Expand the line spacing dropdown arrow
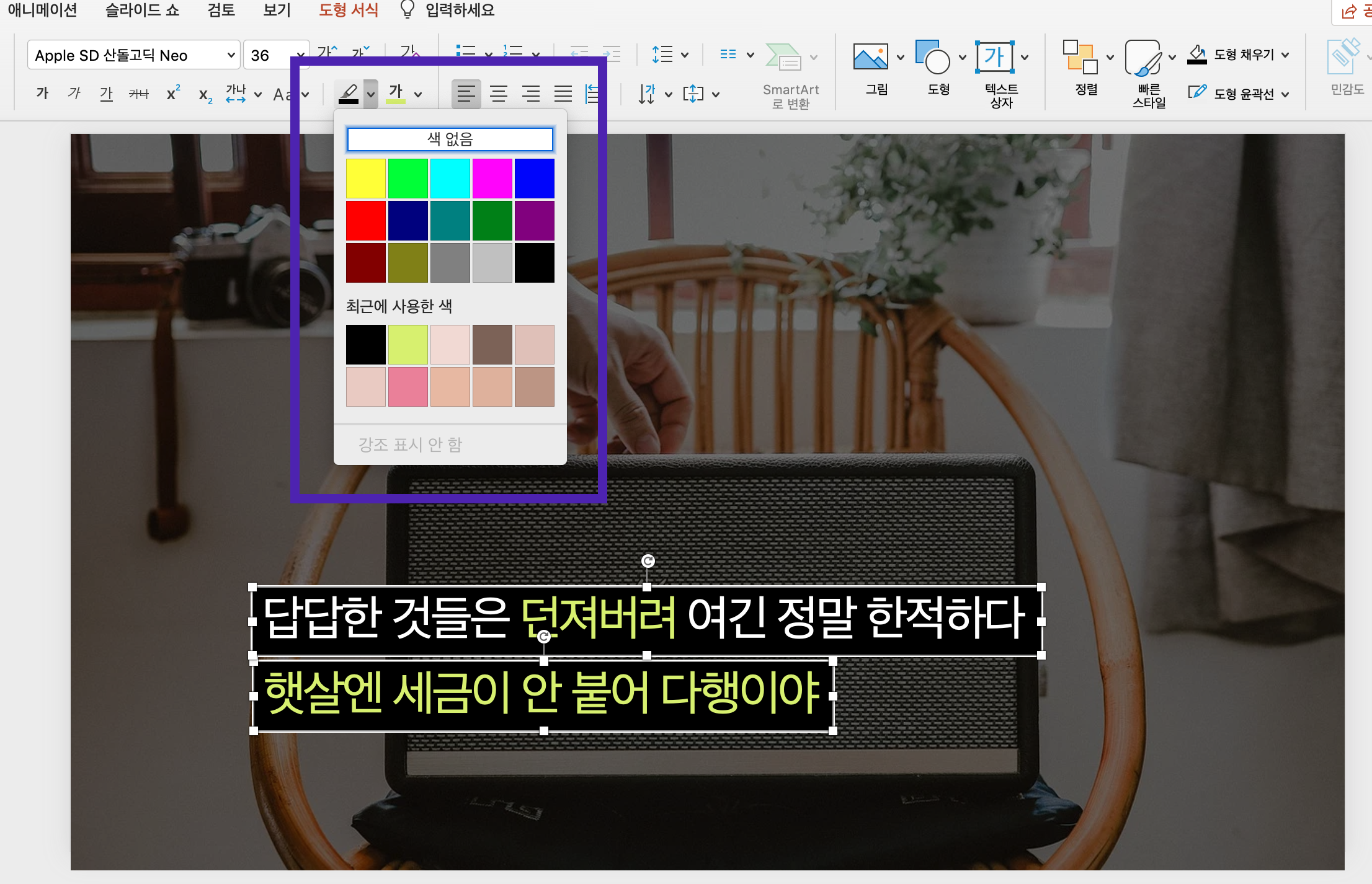This screenshot has width=1372, height=884. [685, 55]
